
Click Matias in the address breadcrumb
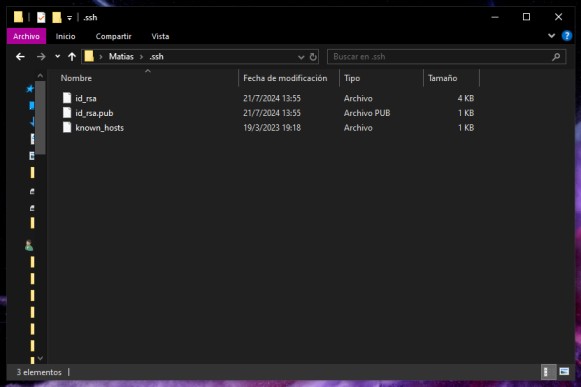(121, 57)
